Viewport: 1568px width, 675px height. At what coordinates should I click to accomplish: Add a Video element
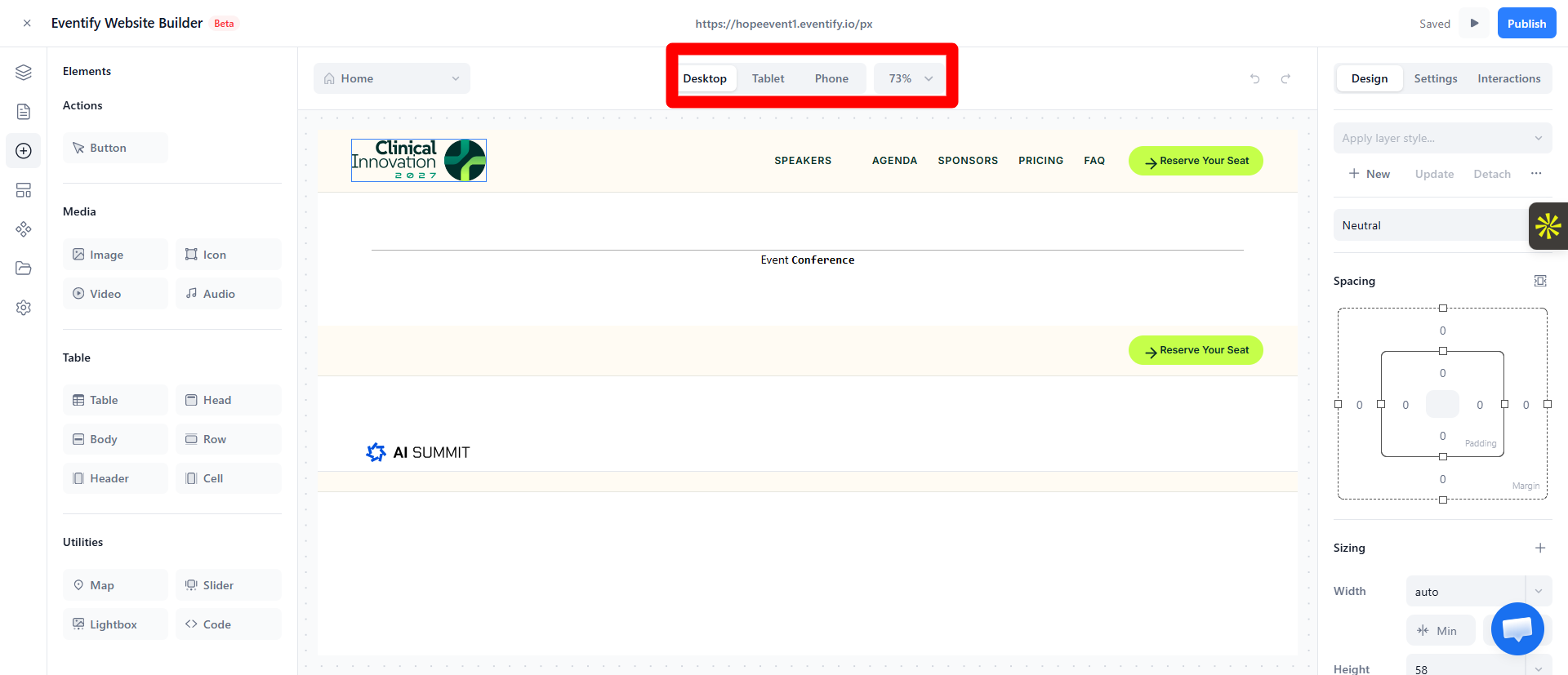[x=115, y=294]
